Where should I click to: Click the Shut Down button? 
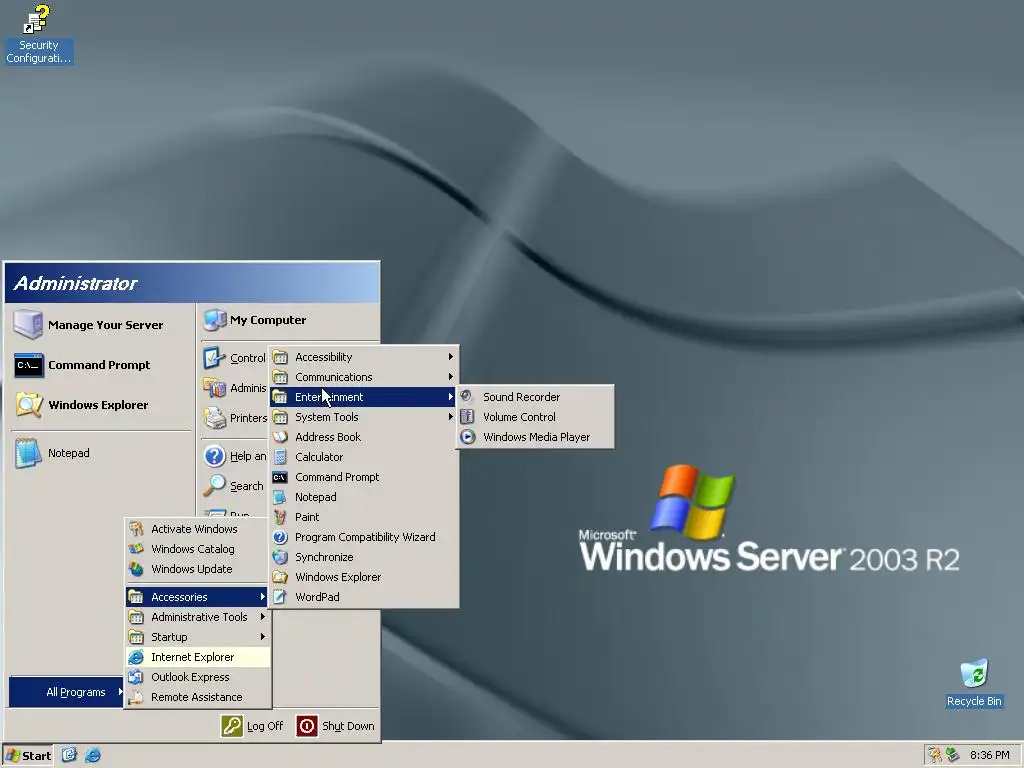pyautogui.click(x=336, y=726)
